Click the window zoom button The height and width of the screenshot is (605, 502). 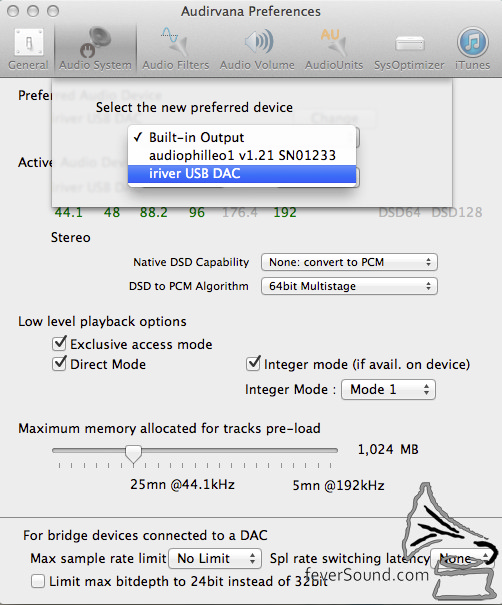pos(53,11)
